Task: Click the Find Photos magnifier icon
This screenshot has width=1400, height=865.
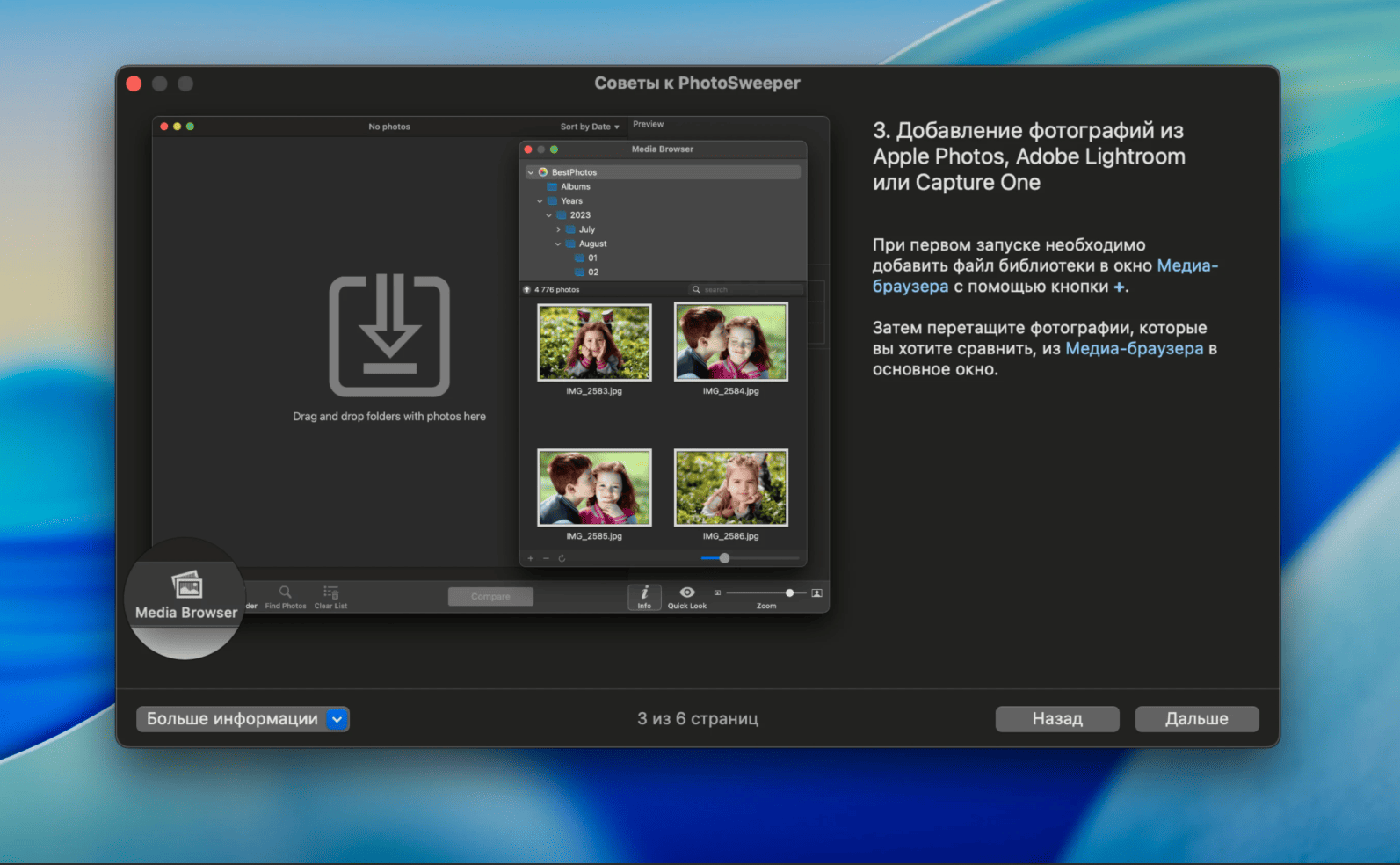Action: tap(286, 592)
